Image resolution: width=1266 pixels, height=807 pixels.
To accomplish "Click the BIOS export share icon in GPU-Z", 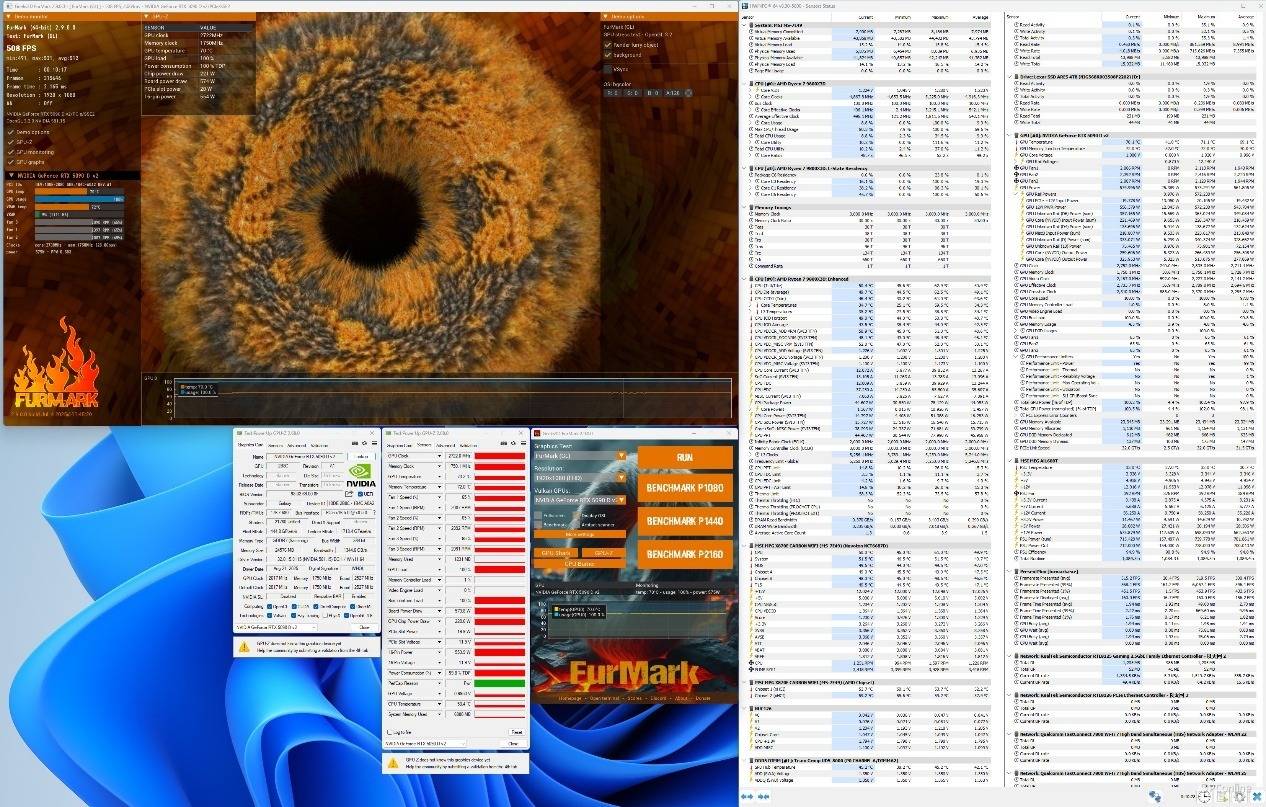I will [349, 494].
